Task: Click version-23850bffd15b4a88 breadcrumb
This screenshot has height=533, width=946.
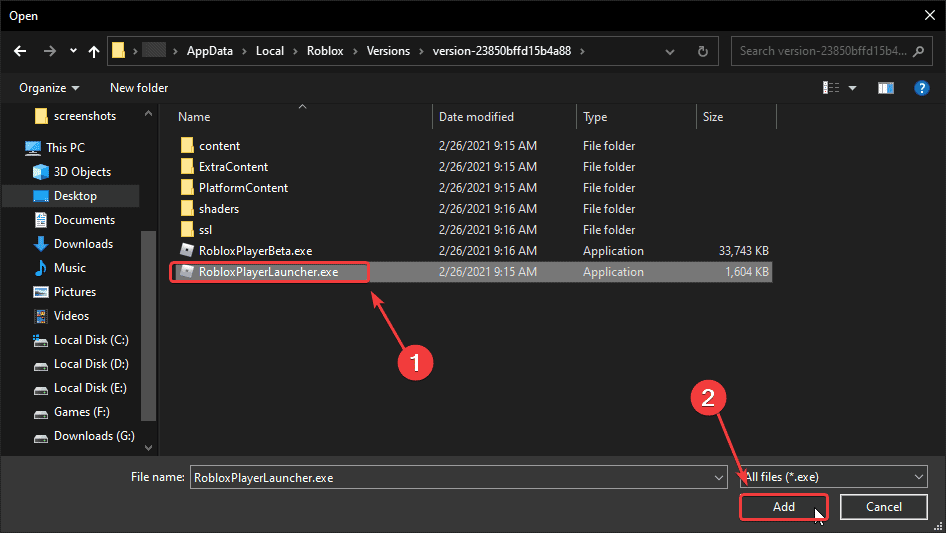Action: (501, 51)
